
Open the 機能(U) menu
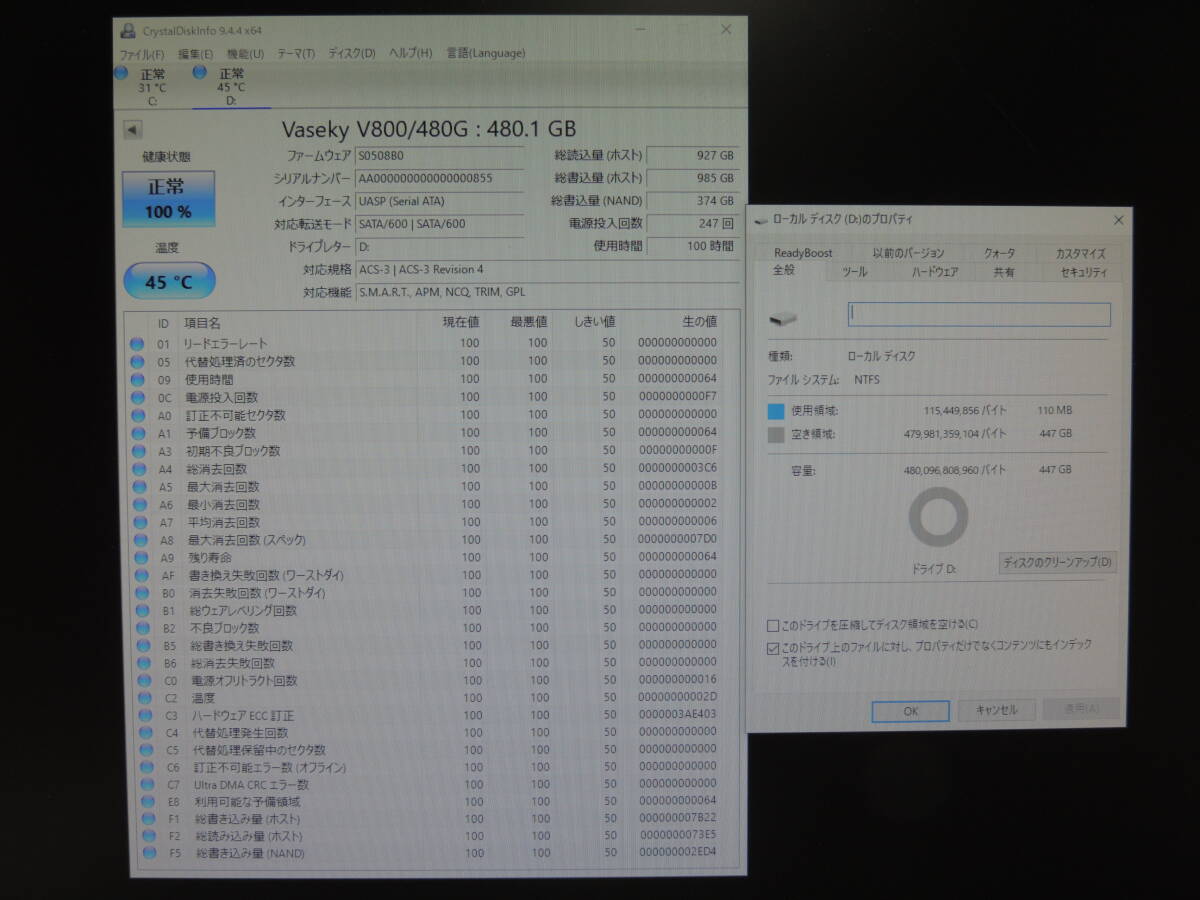[x=246, y=54]
